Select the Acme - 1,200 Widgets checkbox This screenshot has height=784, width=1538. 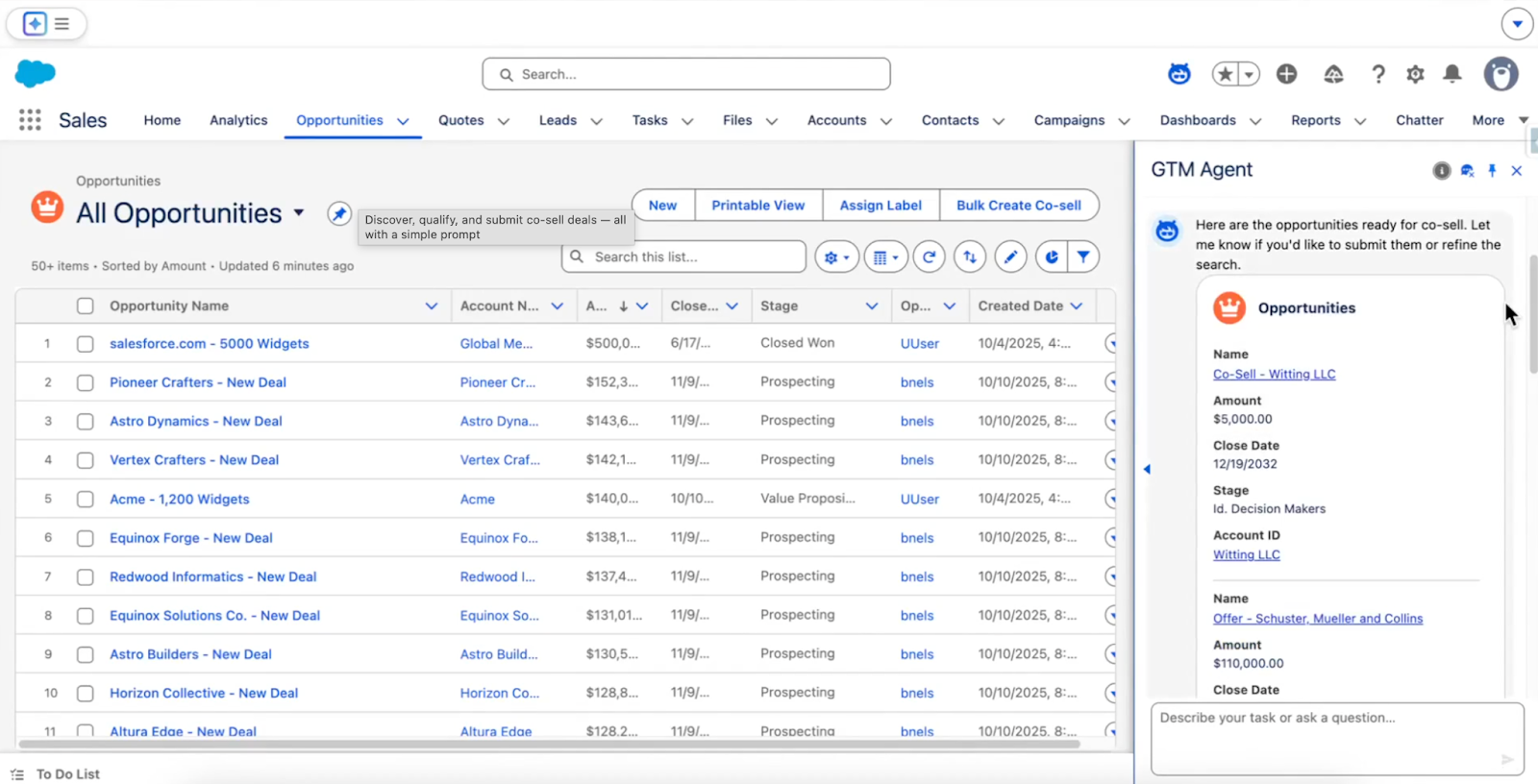[86, 500]
